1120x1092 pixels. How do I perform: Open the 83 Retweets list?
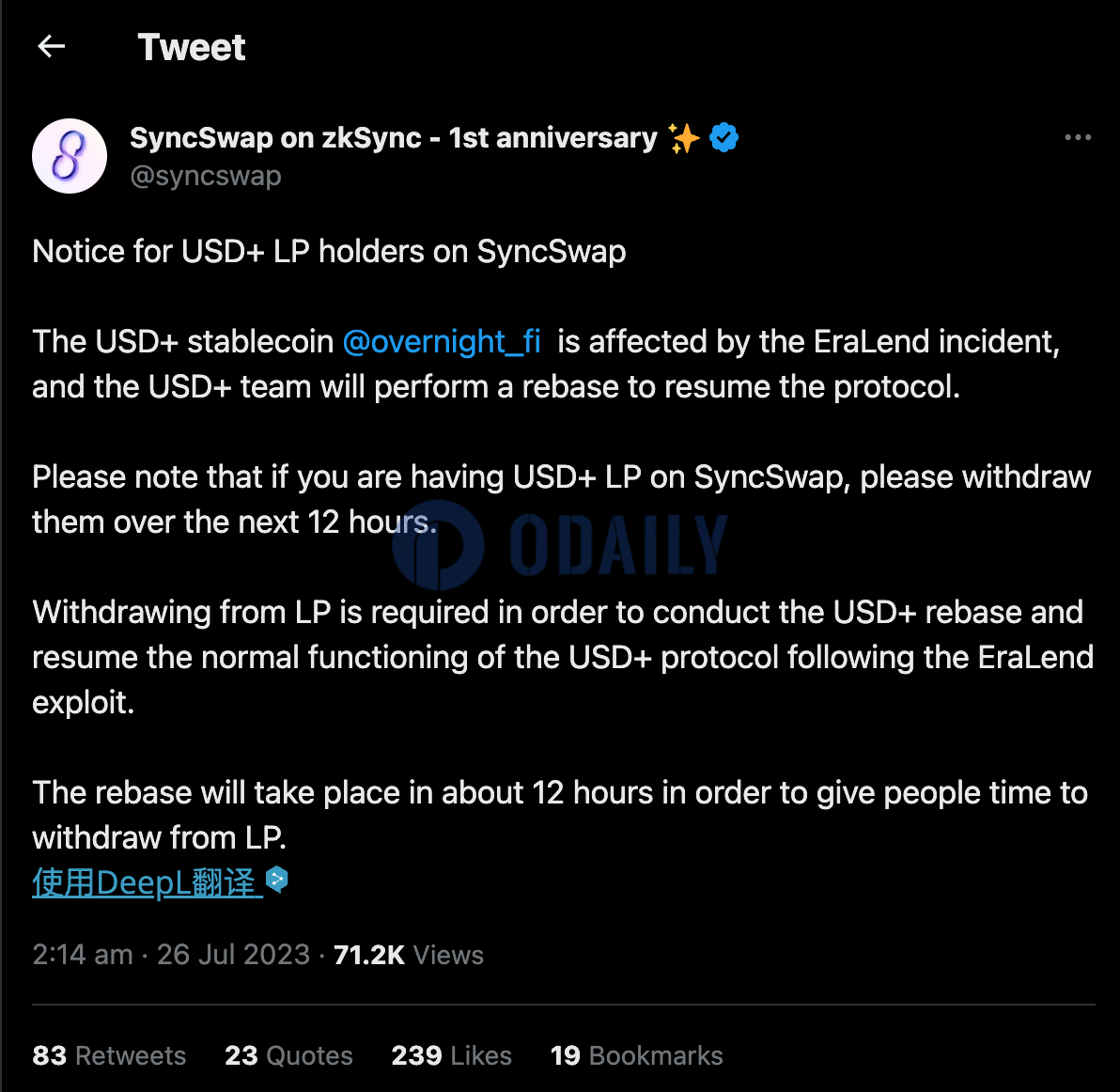coord(109,1055)
